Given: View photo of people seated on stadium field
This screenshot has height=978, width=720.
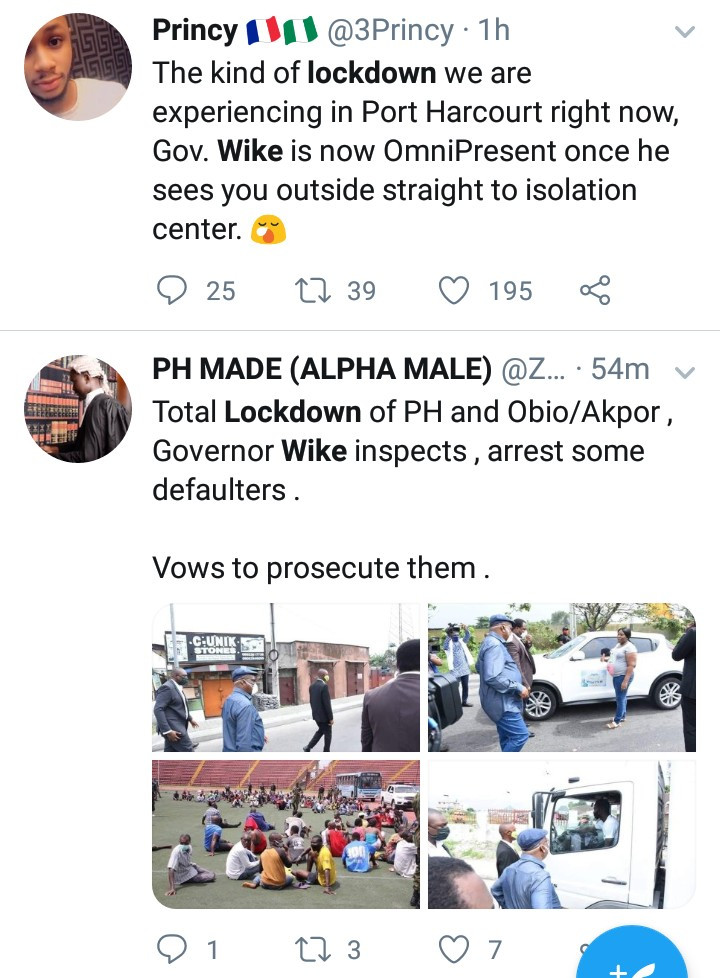Looking at the screenshot, I should [x=286, y=834].
